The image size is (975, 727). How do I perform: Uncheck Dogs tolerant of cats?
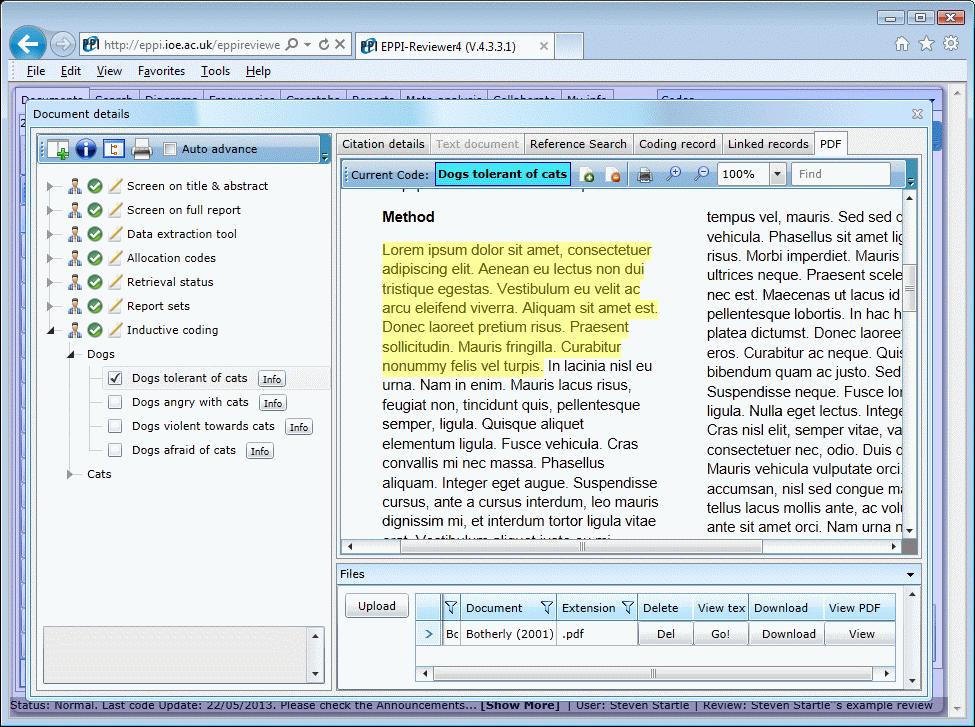point(115,378)
